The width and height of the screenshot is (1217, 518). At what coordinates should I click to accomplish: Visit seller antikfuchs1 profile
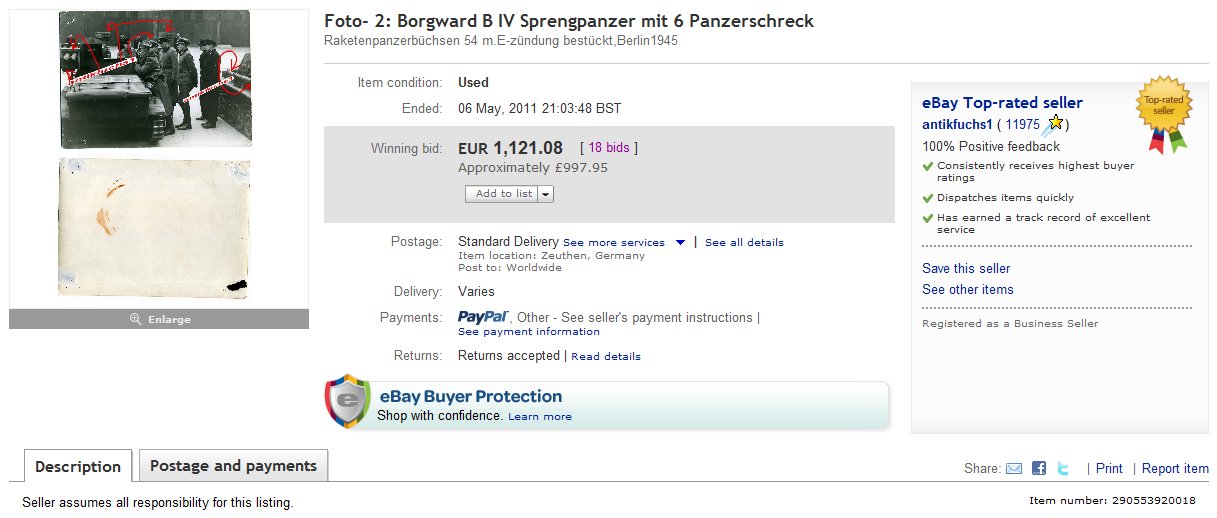tap(958, 125)
